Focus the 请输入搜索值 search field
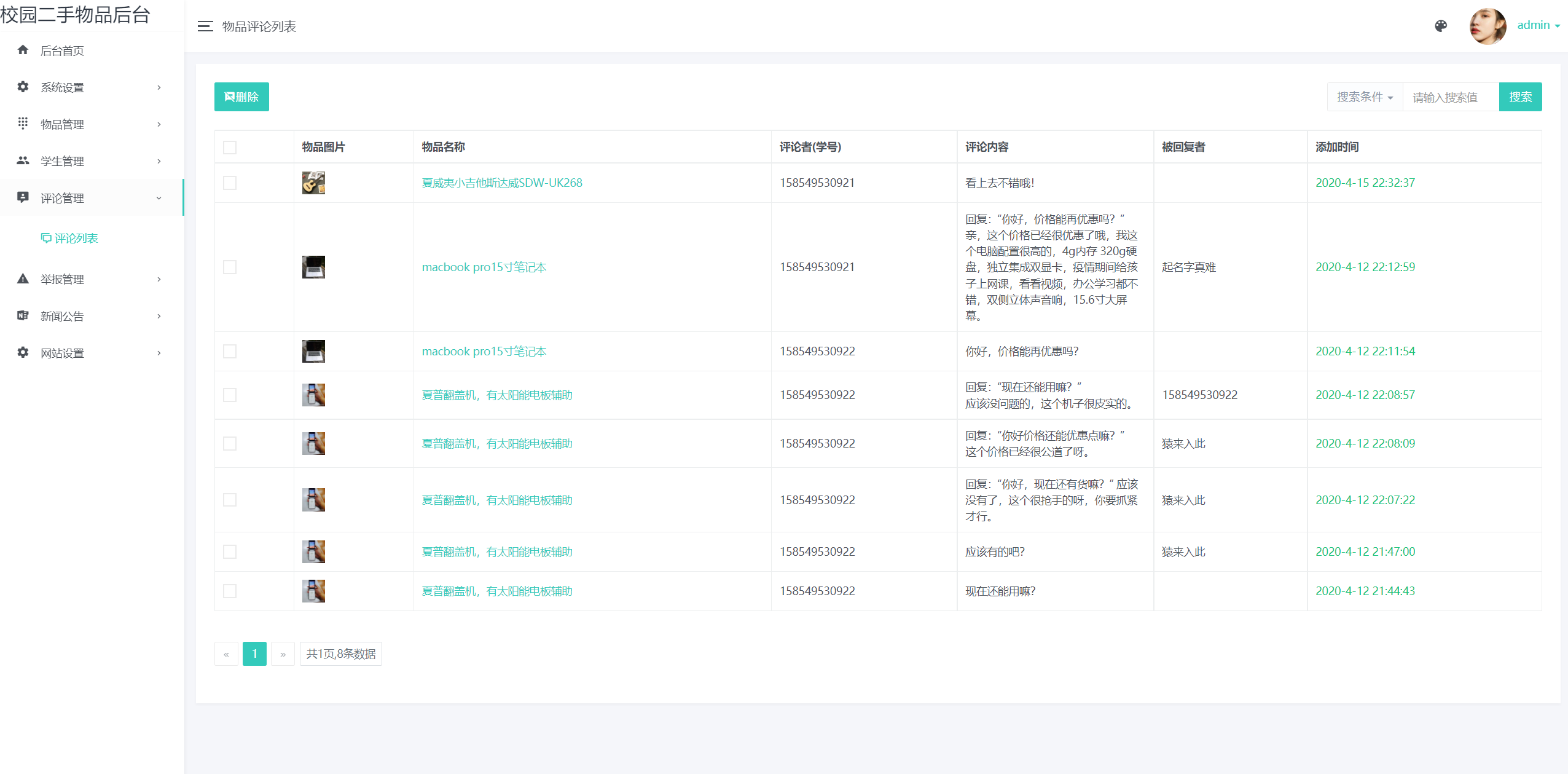The width and height of the screenshot is (1568, 774). (1450, 97)
